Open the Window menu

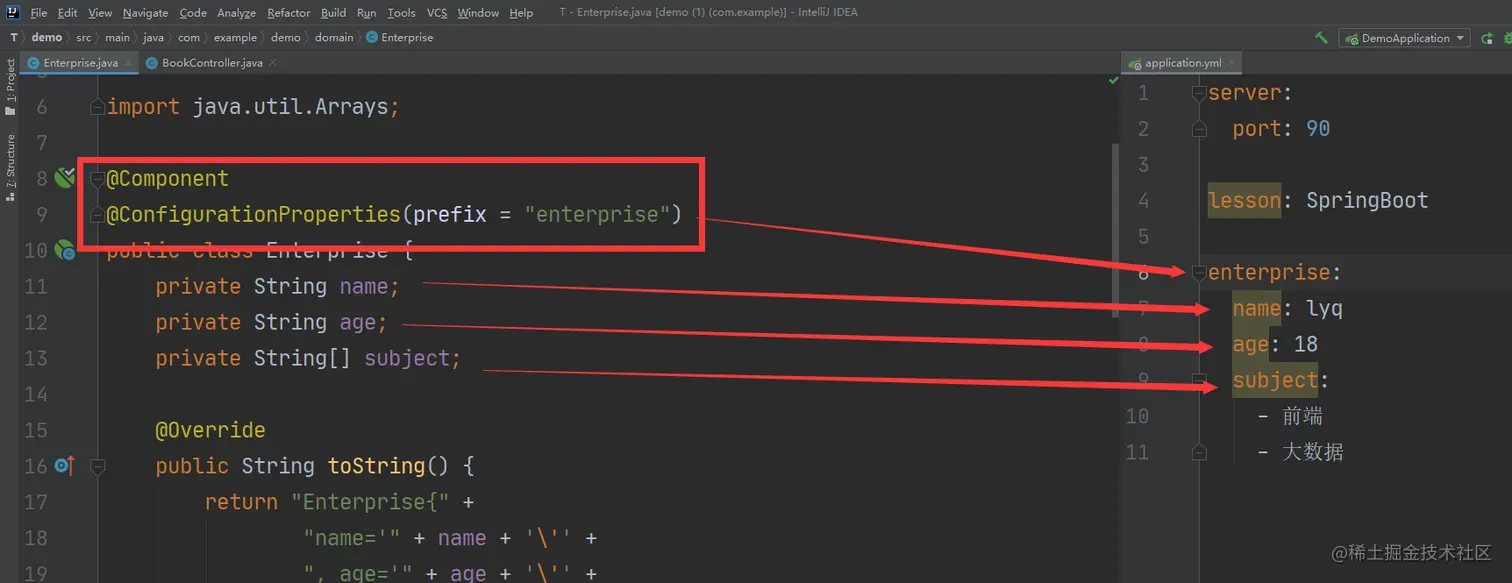[478, 13]
